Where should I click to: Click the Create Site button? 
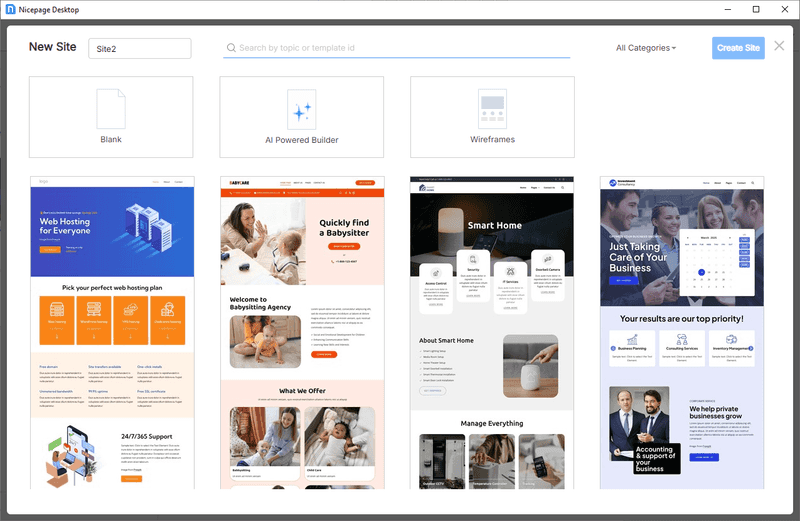point(738,48)
